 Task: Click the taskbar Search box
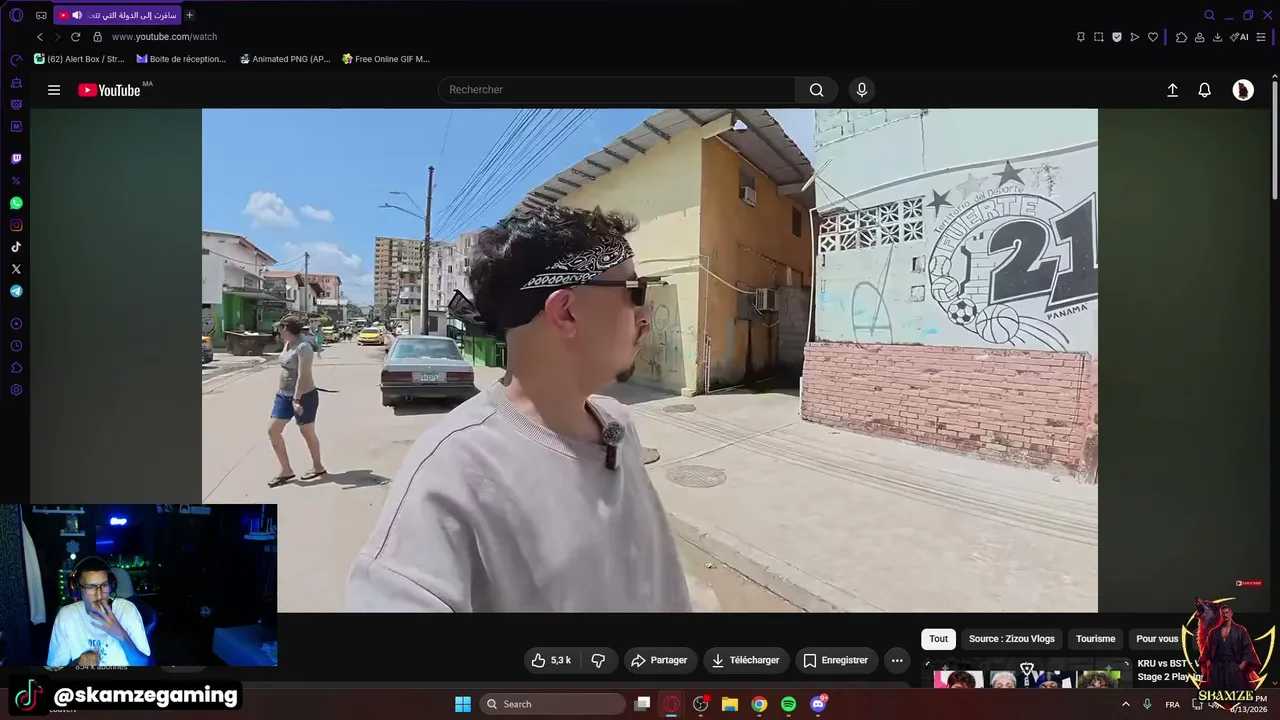tap(552, 704)
